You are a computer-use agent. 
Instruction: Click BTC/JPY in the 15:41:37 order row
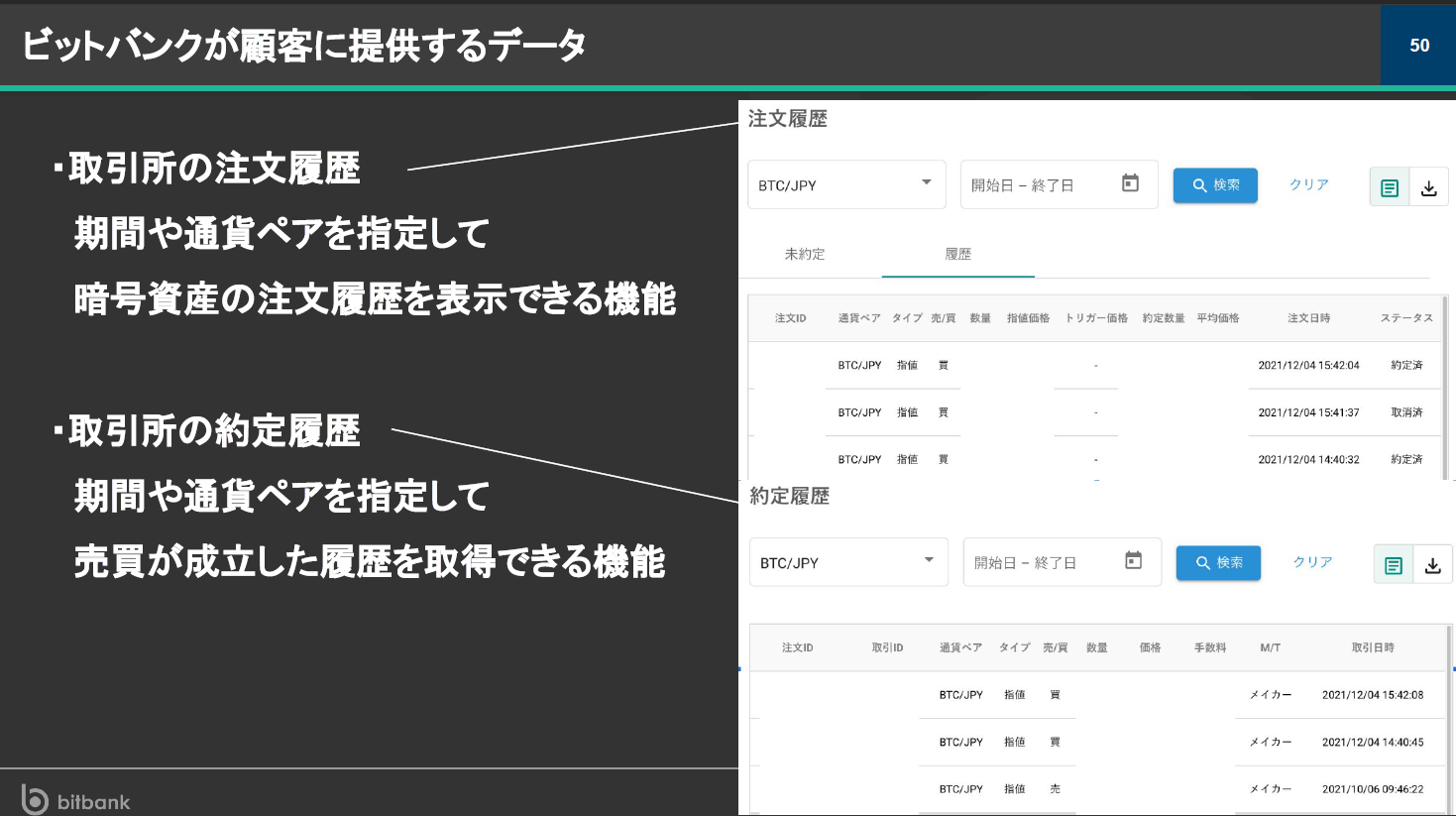click(x=859, y=412)
